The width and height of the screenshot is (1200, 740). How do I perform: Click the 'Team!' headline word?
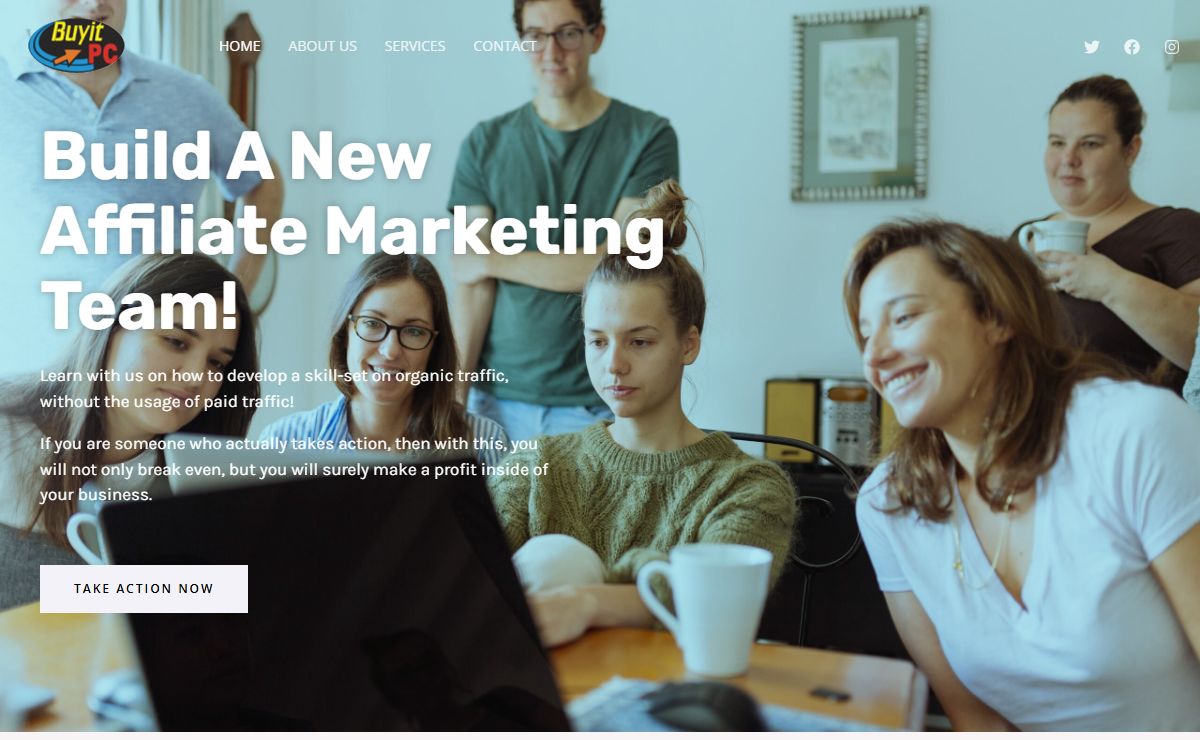click(140, 305)
